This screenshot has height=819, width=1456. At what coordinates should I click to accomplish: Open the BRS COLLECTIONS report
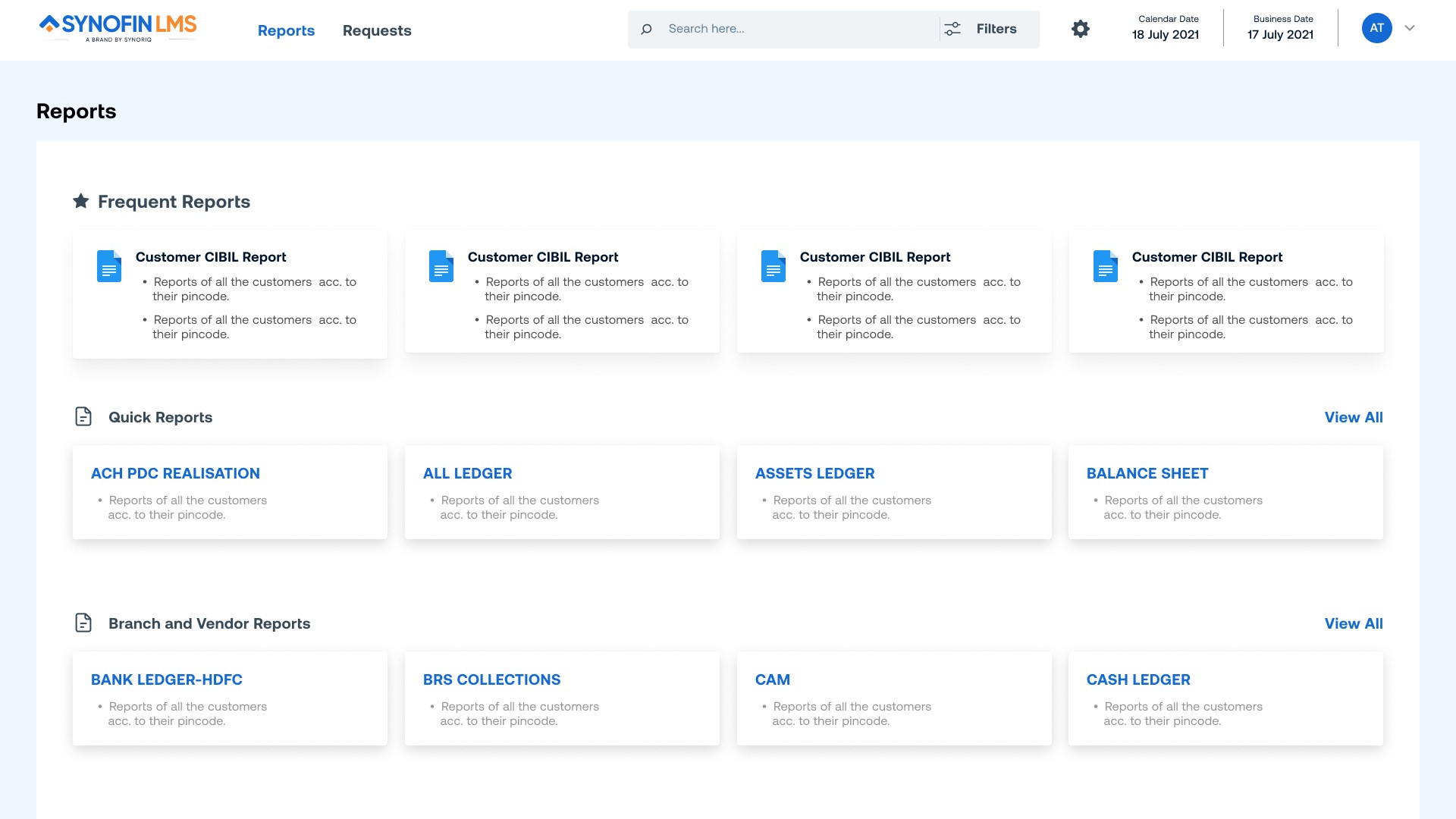point(491,679)
